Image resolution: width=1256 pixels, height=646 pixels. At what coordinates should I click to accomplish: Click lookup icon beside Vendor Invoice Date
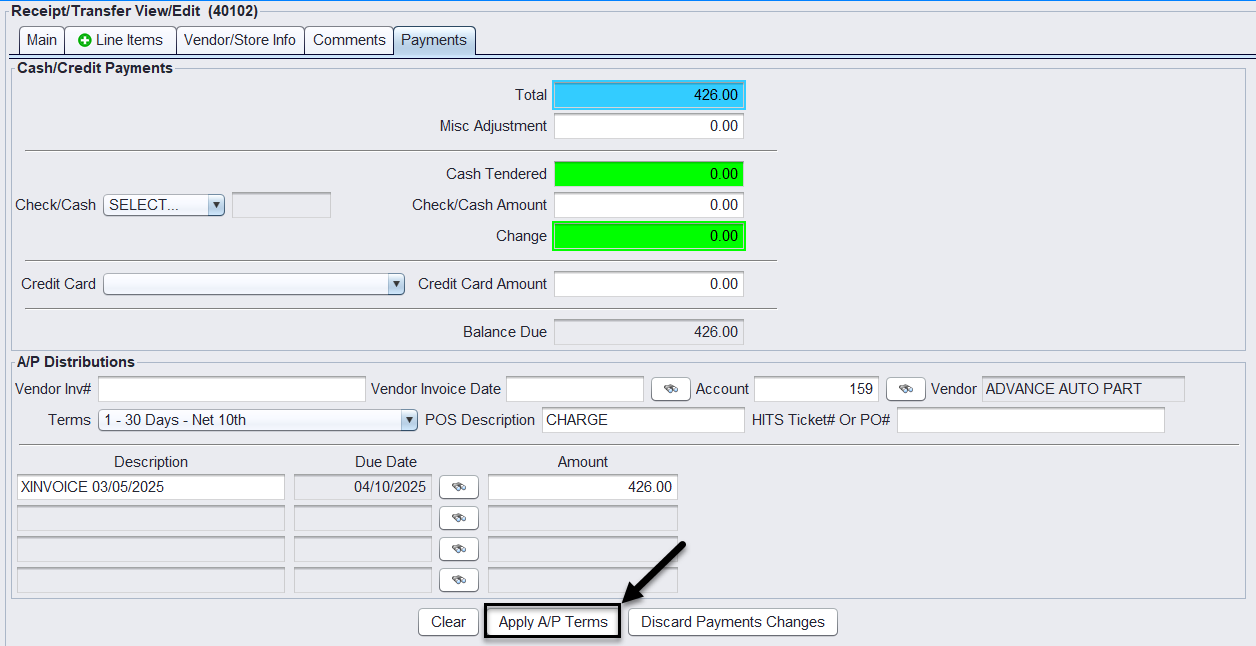[670, 389]
